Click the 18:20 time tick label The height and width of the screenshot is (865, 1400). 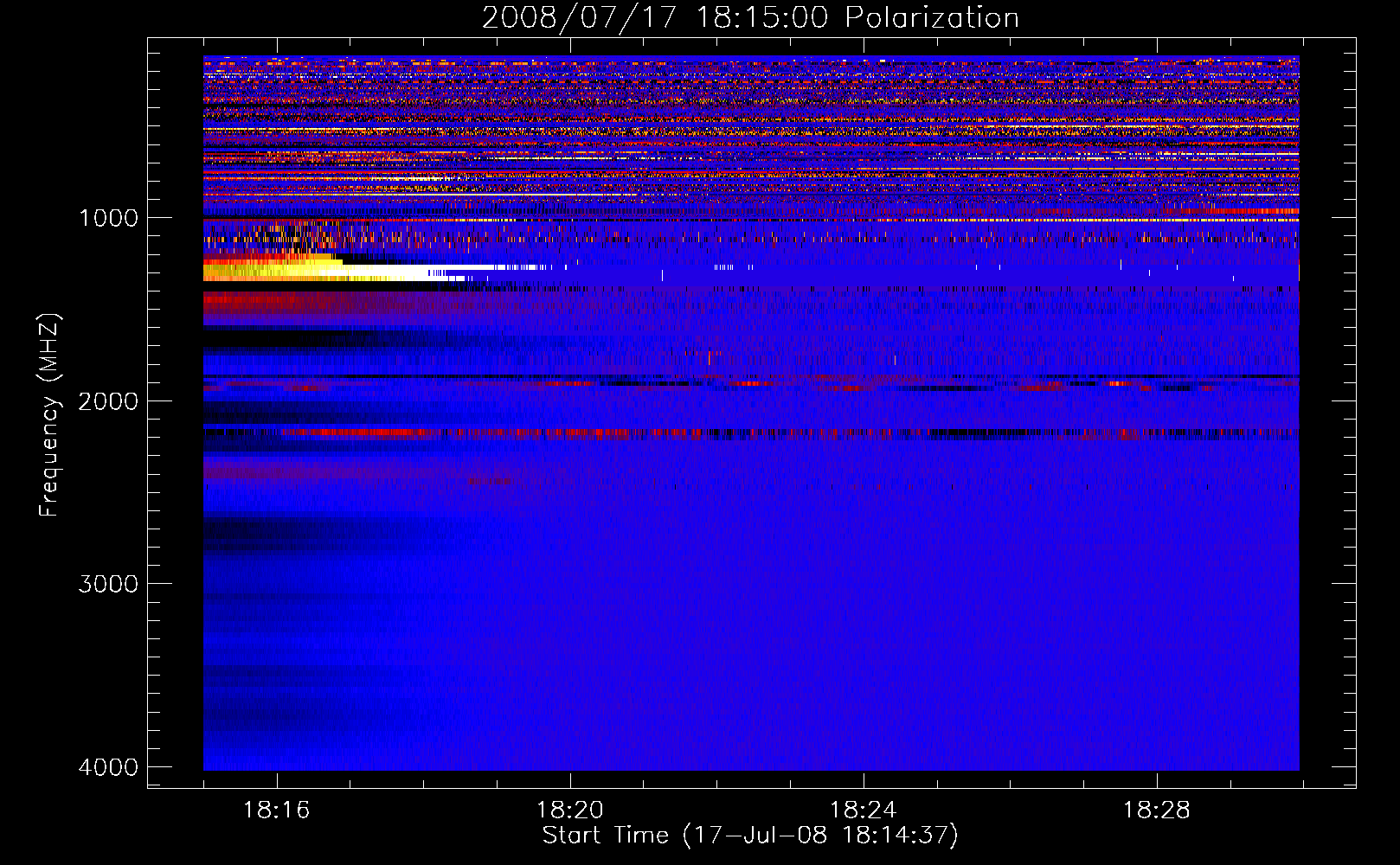click(569, 811)
